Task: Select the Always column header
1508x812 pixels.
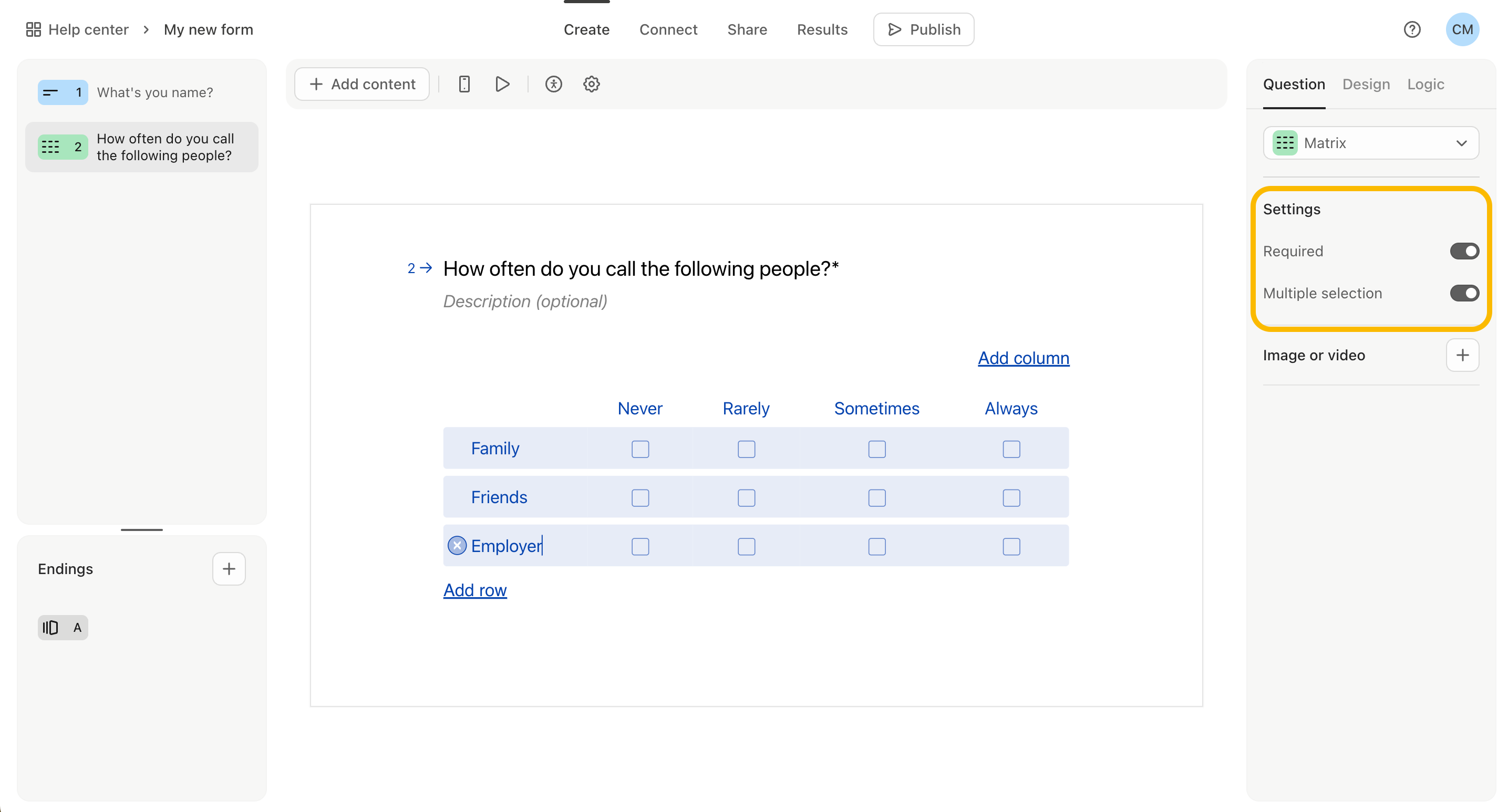Action: pyautogui.click(x=1011, y=408)
